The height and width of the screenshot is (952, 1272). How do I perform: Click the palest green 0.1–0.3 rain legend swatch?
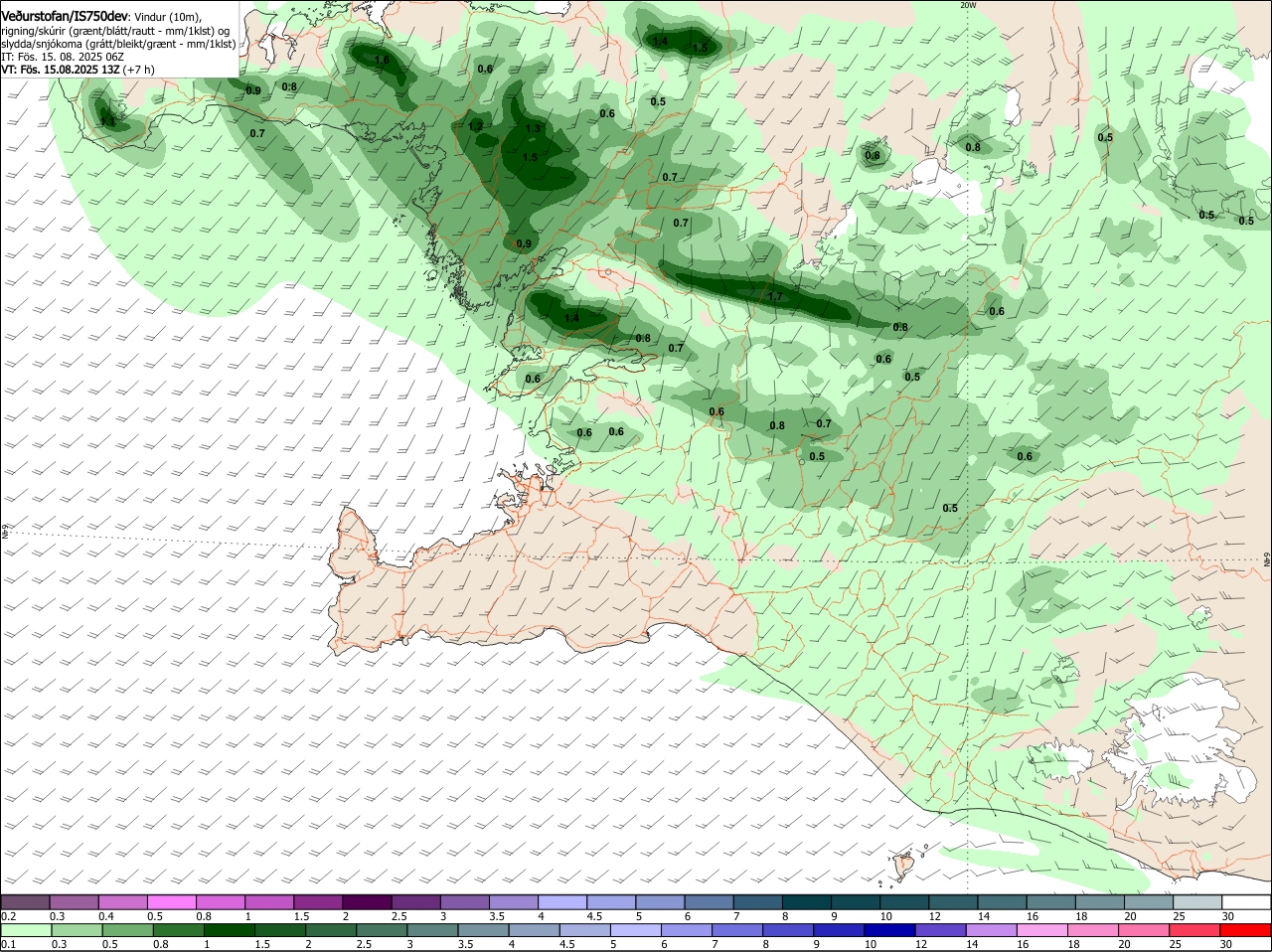(26, 930)
